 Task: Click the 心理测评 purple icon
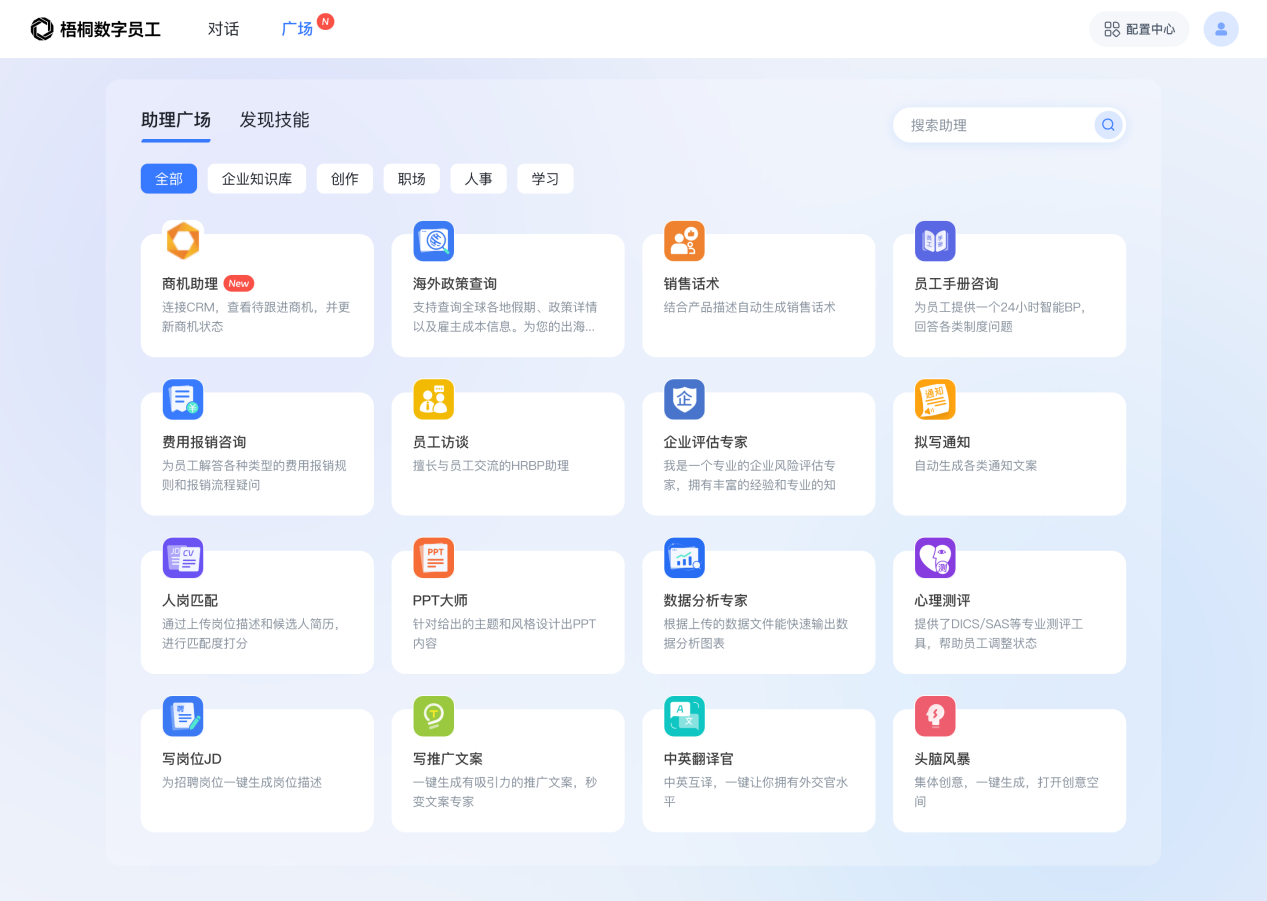936,558
